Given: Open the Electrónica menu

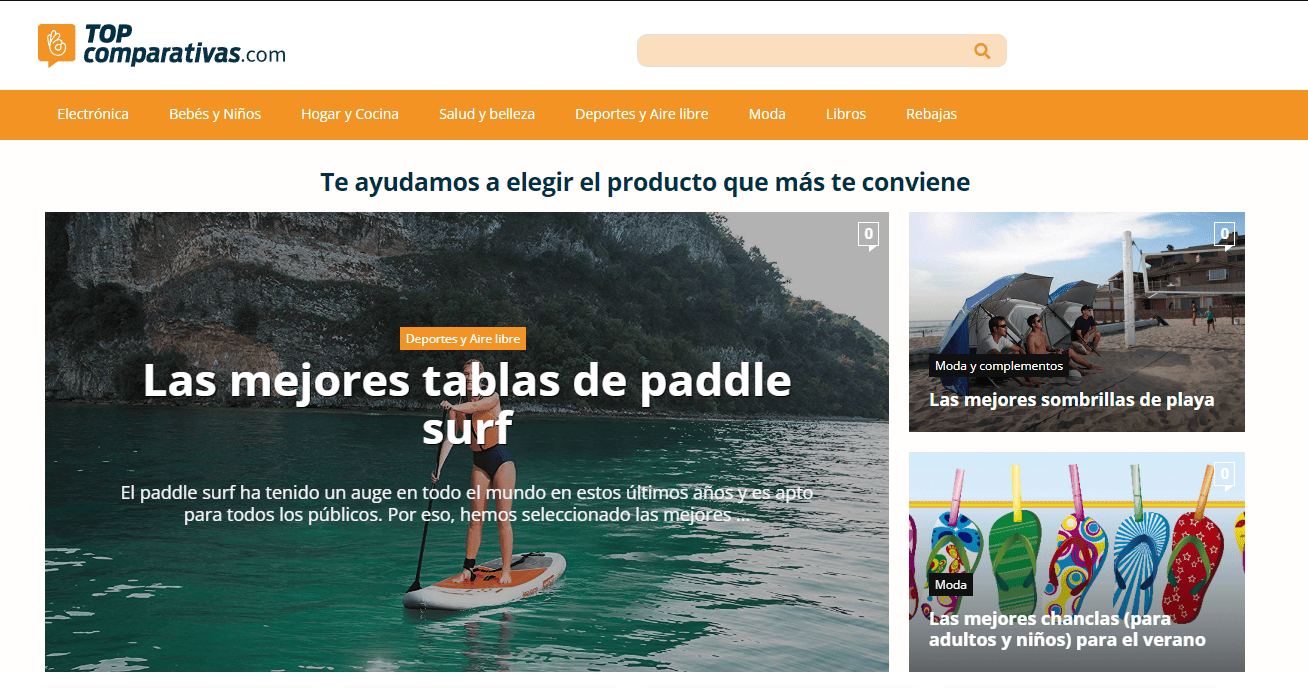Looking at the screenshot, I should (x=93, y=114).
